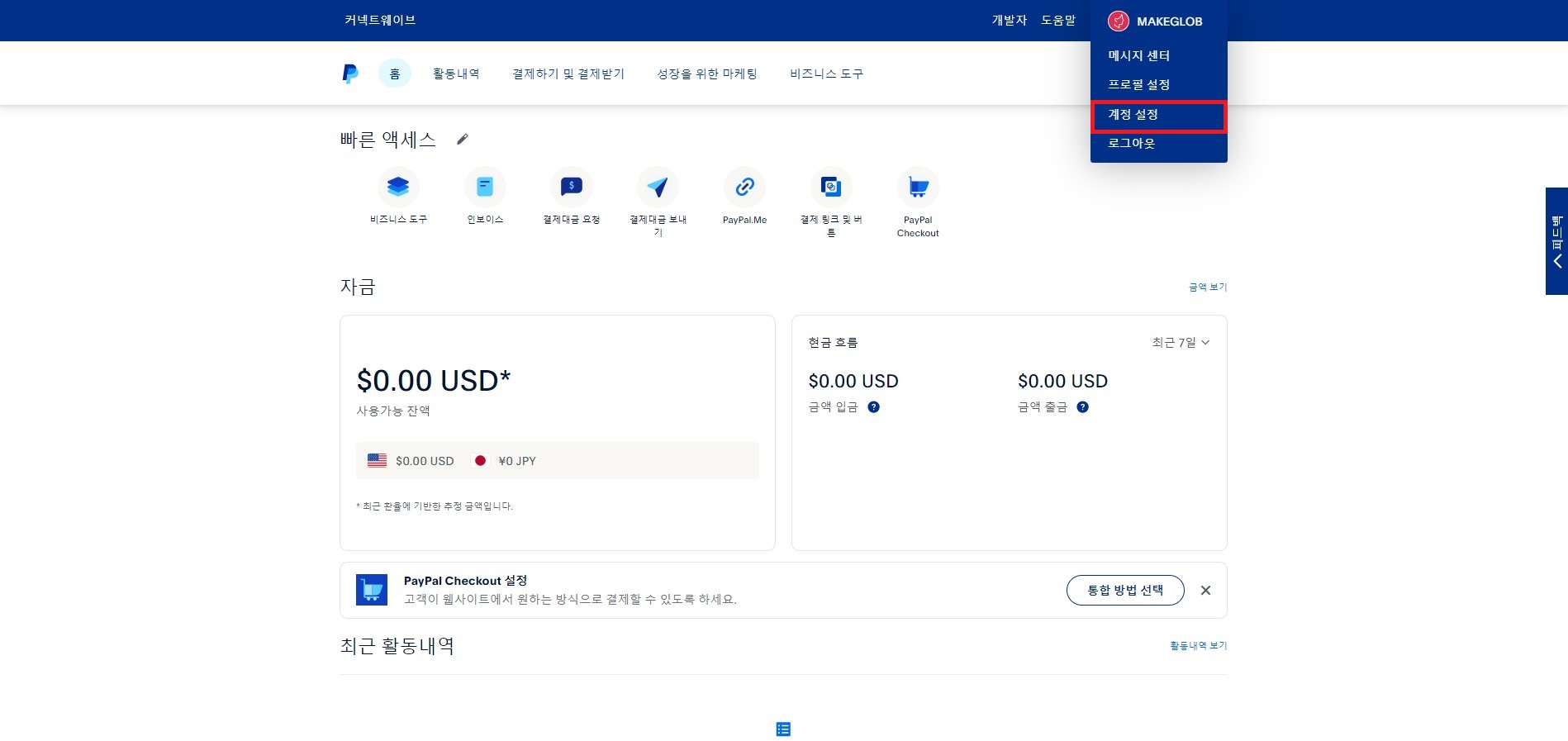Open the 비즈니스 도구 quick access icon
This screenshot has height=741, width=1568.
click(x=398, y=188)
